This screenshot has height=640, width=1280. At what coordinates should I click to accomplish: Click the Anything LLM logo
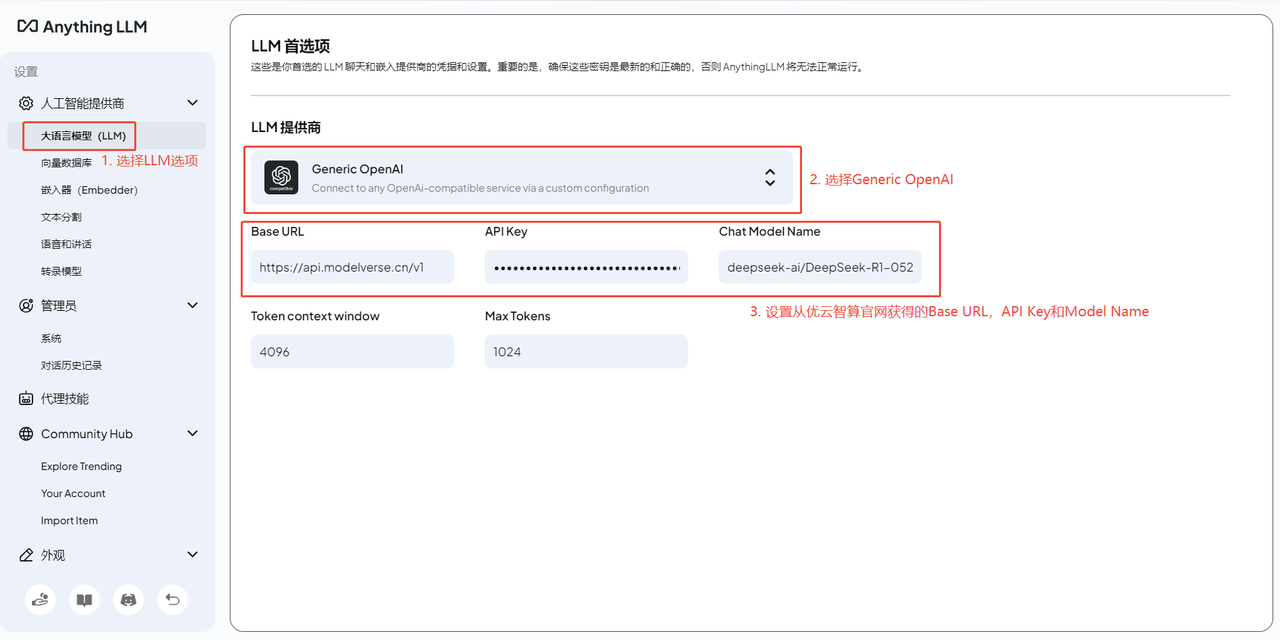82,27
